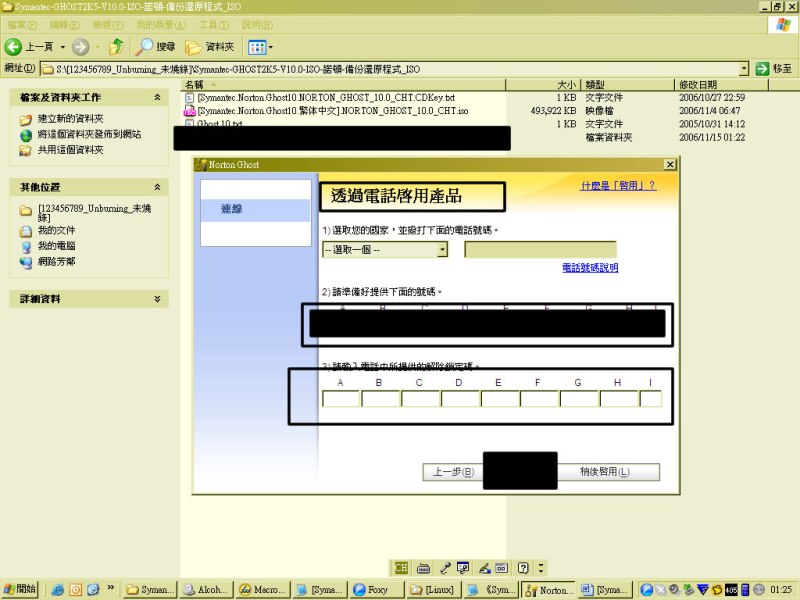800x600 pixels.
Task: Click the Forward arrow icon in Explorer
Action: pyautogui.click(x=80, y=47)
